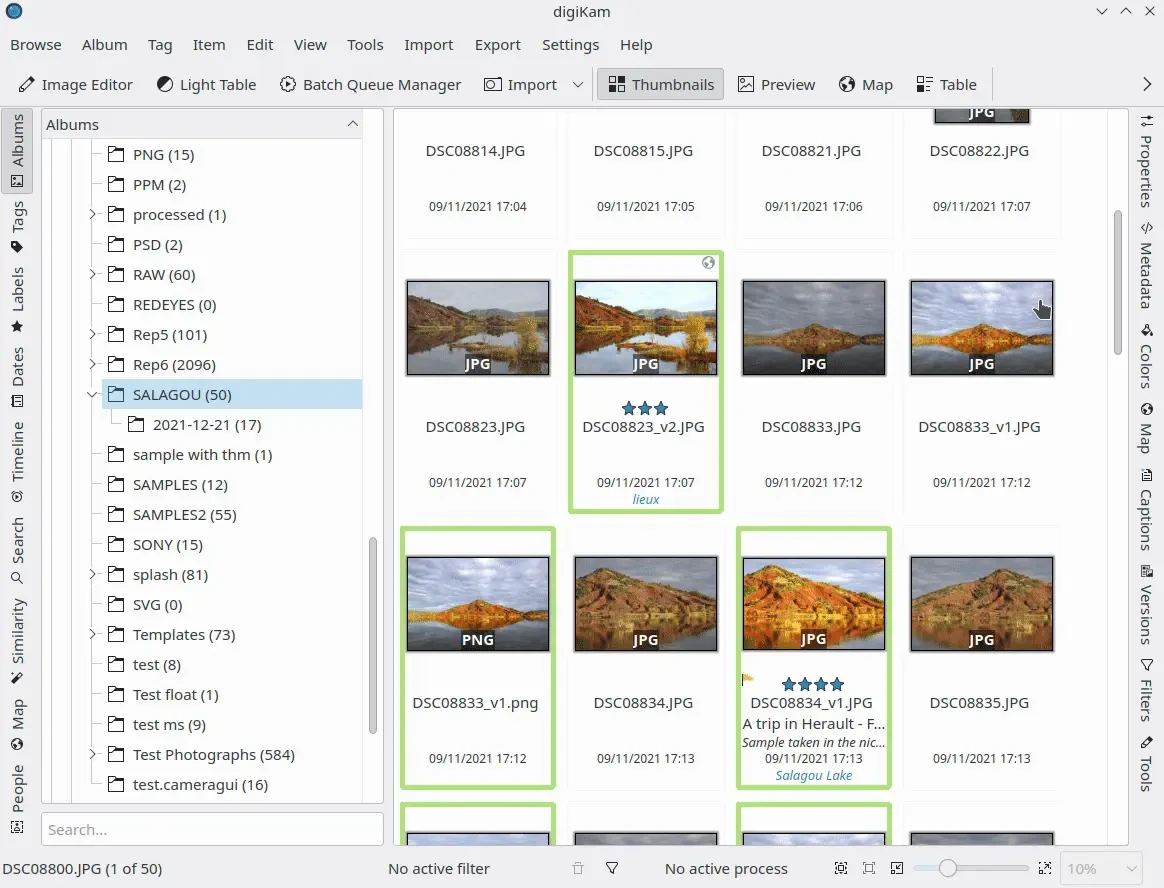Viewport: 1164px width, 888px height.
Task: Open the Settings menu
Action: point(570,45)
